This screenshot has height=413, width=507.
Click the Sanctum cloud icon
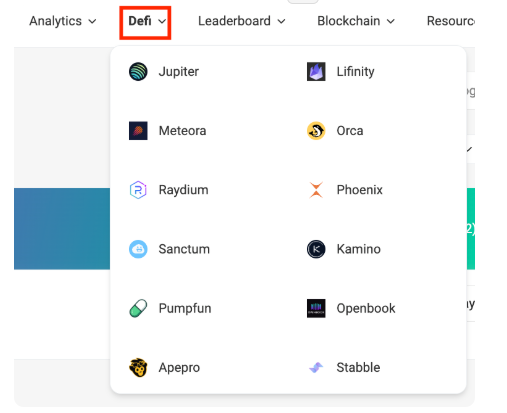click(138, 249)
